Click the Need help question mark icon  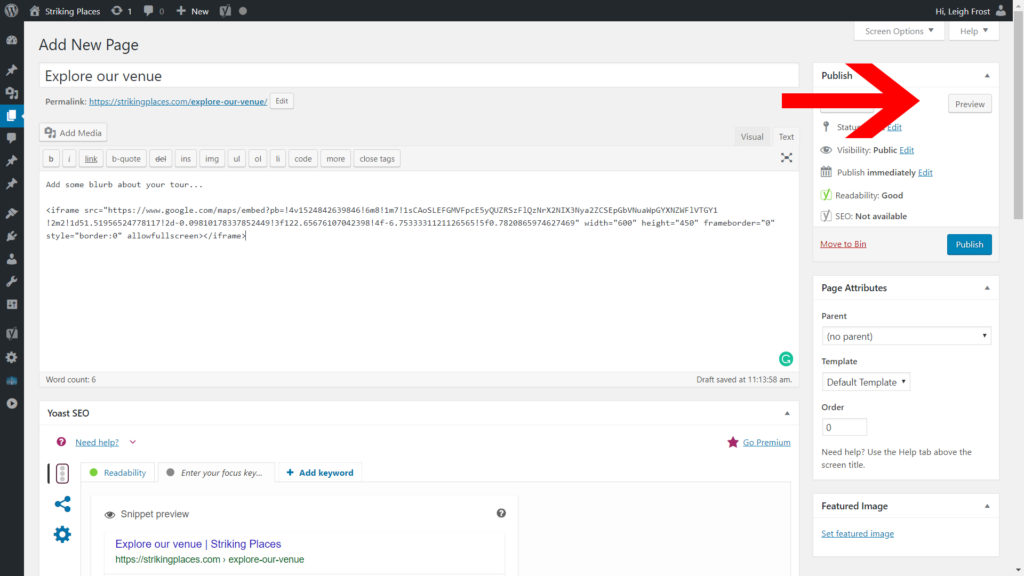(x=61, y=442)
